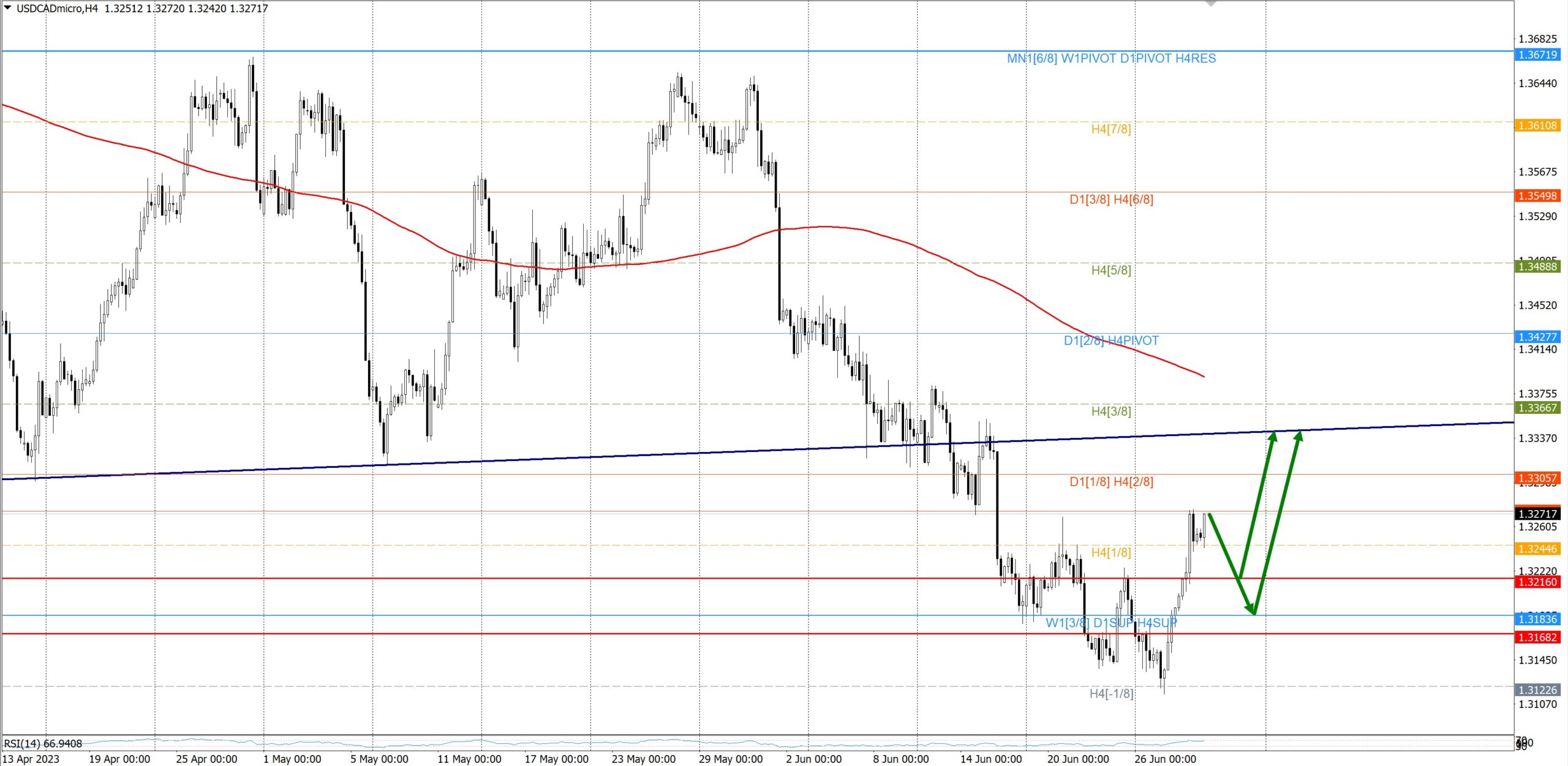Click the black current price 1.32717 tag
Image resolution: width=1568 pixels, height=766 pixels.
point(1537,514)
